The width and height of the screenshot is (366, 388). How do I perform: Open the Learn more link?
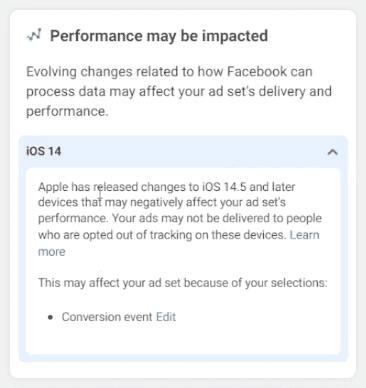[x=179, y=243]
